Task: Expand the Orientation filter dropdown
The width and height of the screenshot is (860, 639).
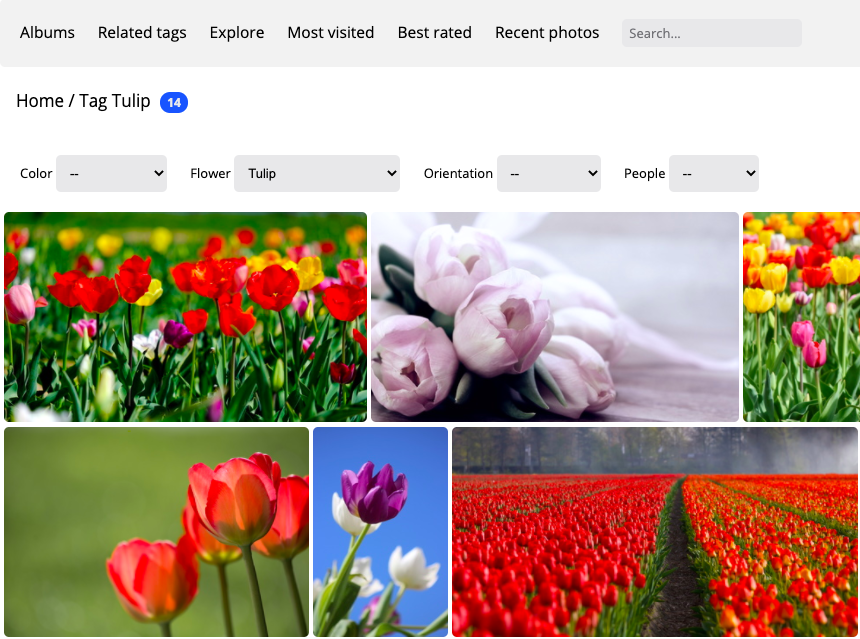Action: click(548, 173)
